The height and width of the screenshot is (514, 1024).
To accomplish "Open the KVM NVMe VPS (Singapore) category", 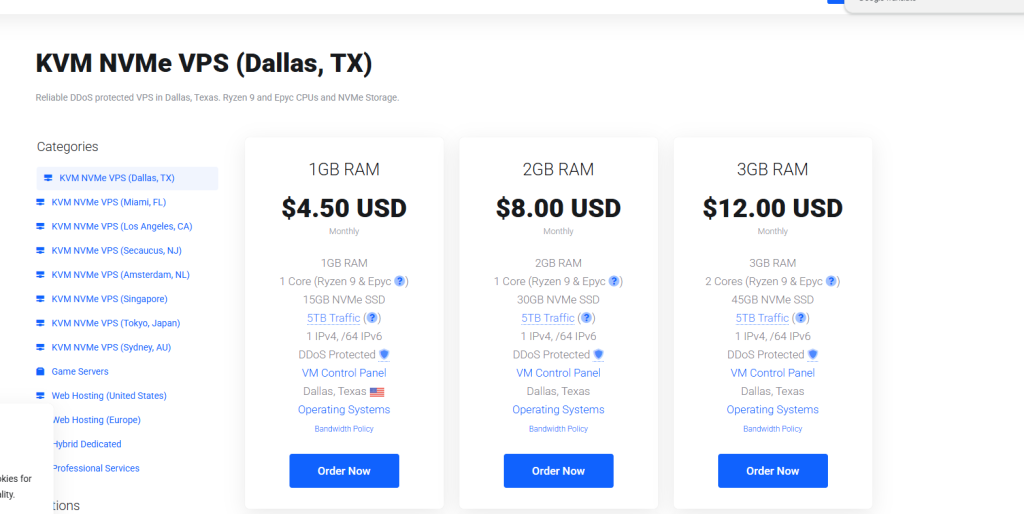I will (109, 299).
